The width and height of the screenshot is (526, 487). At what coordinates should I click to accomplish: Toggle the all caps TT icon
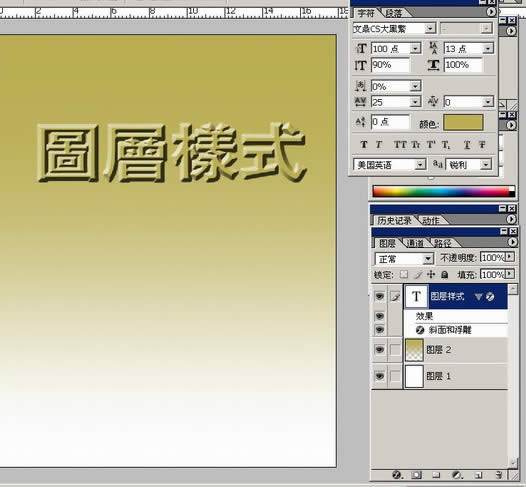[x=400, y=145]
